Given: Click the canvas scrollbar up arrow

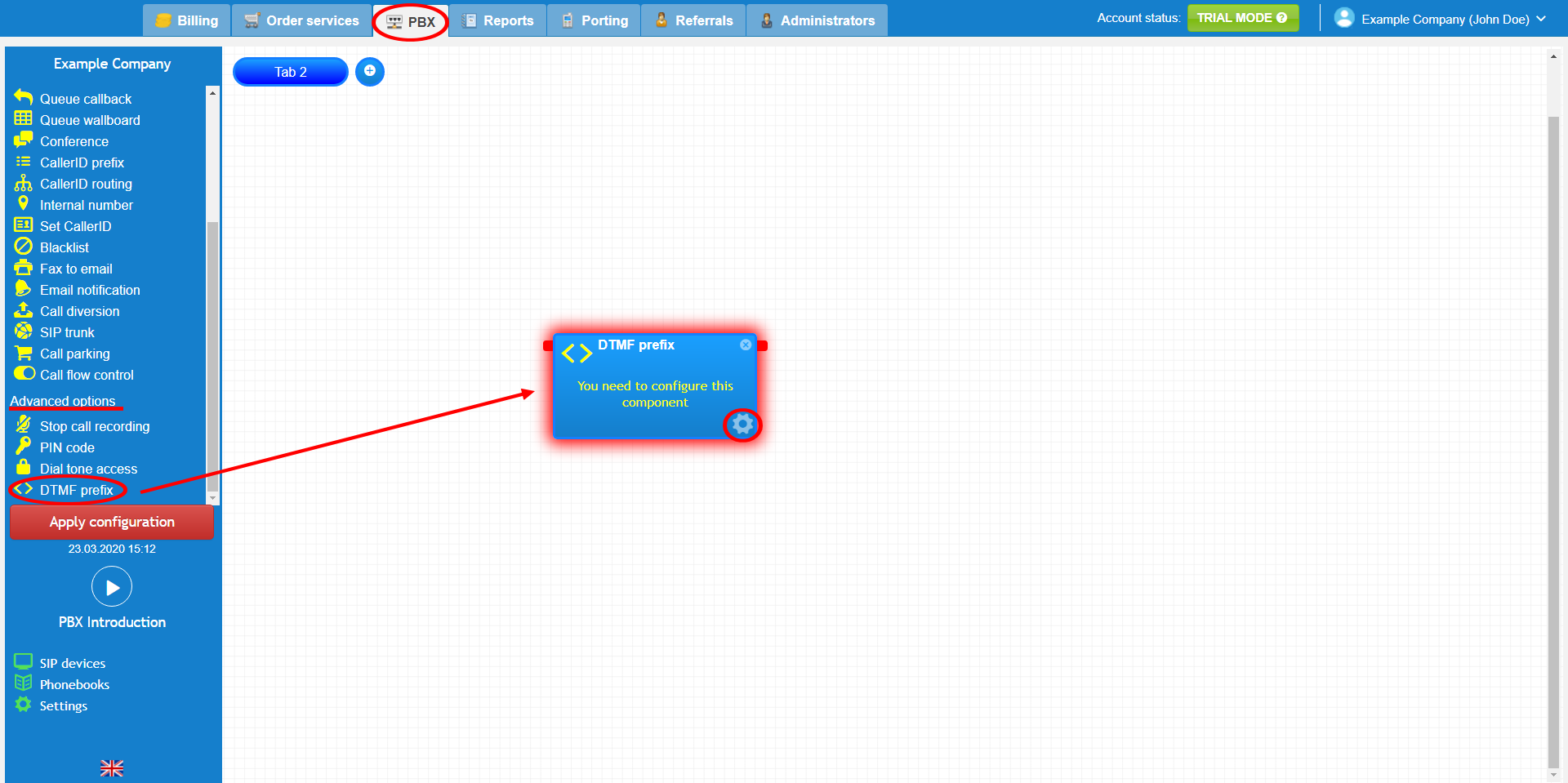Looking at the screenshot, I should (1553, 56).
